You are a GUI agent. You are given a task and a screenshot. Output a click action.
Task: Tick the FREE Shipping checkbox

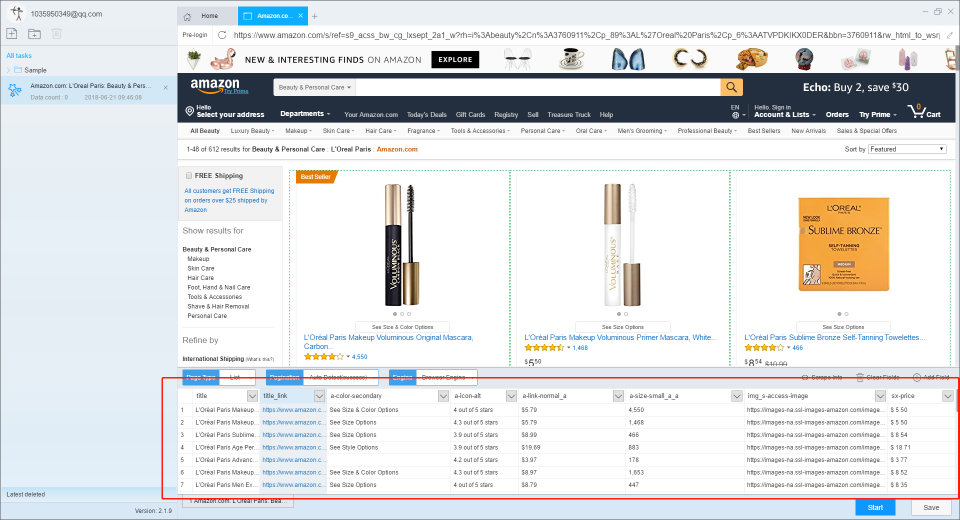tap(189, 176)
